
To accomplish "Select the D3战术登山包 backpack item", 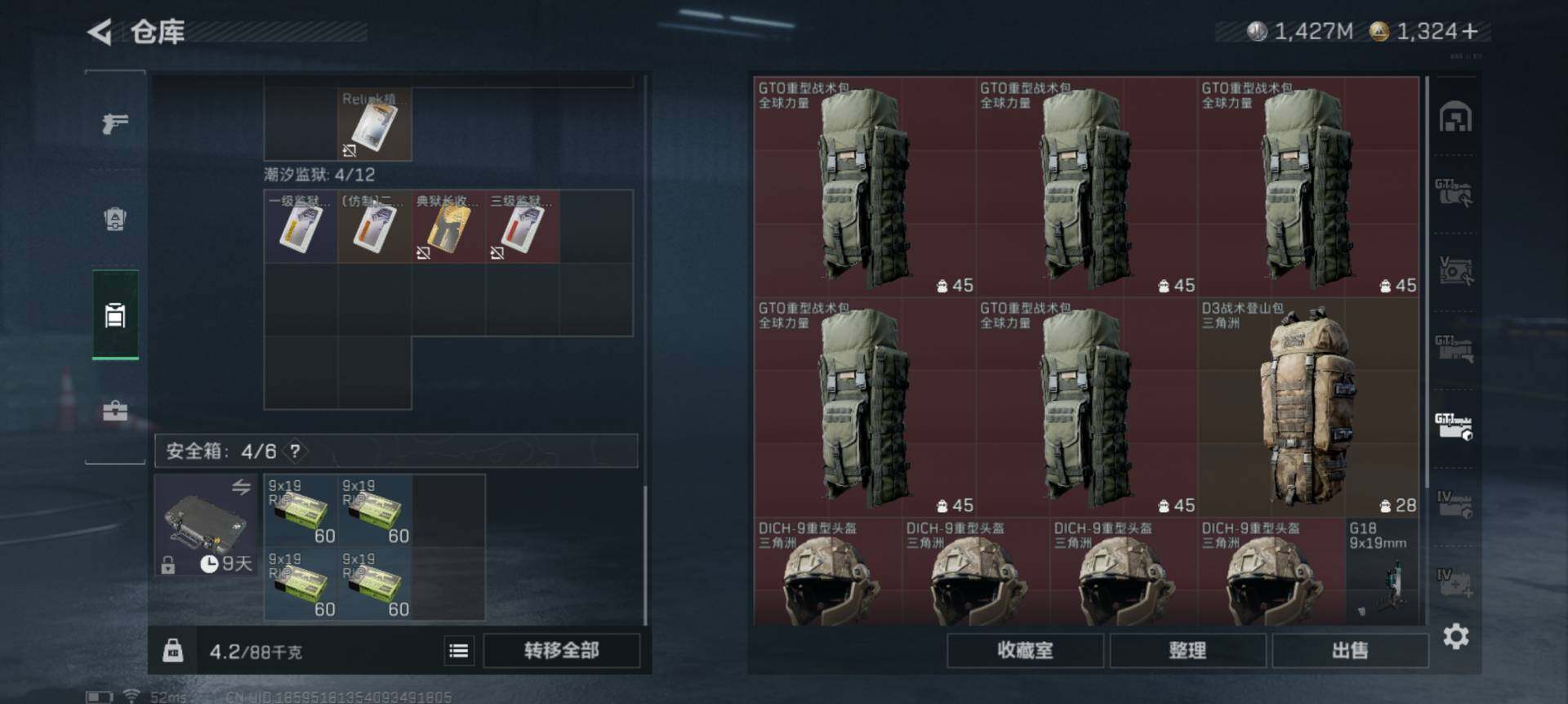I will [x=1308, y=408].
